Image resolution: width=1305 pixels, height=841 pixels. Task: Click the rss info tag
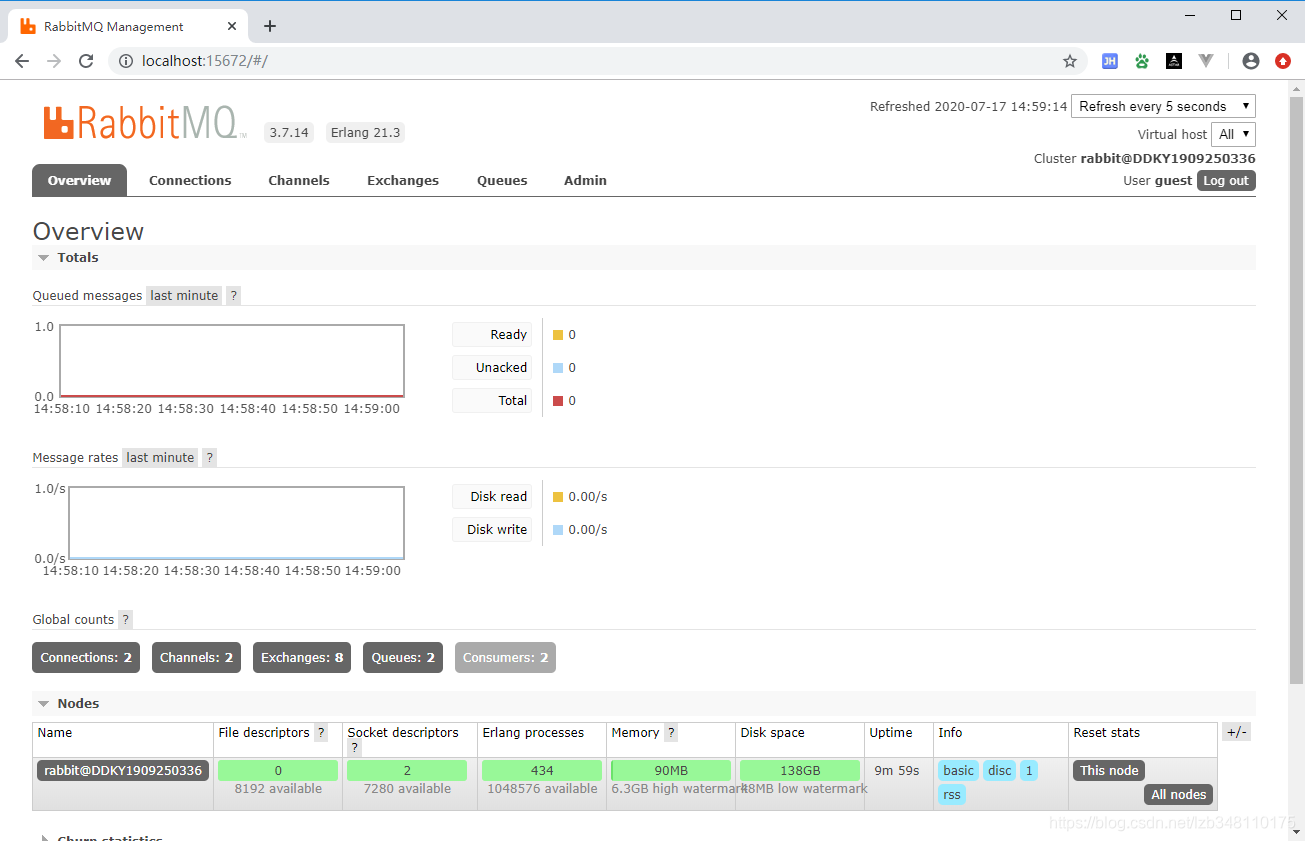[952, 795]
